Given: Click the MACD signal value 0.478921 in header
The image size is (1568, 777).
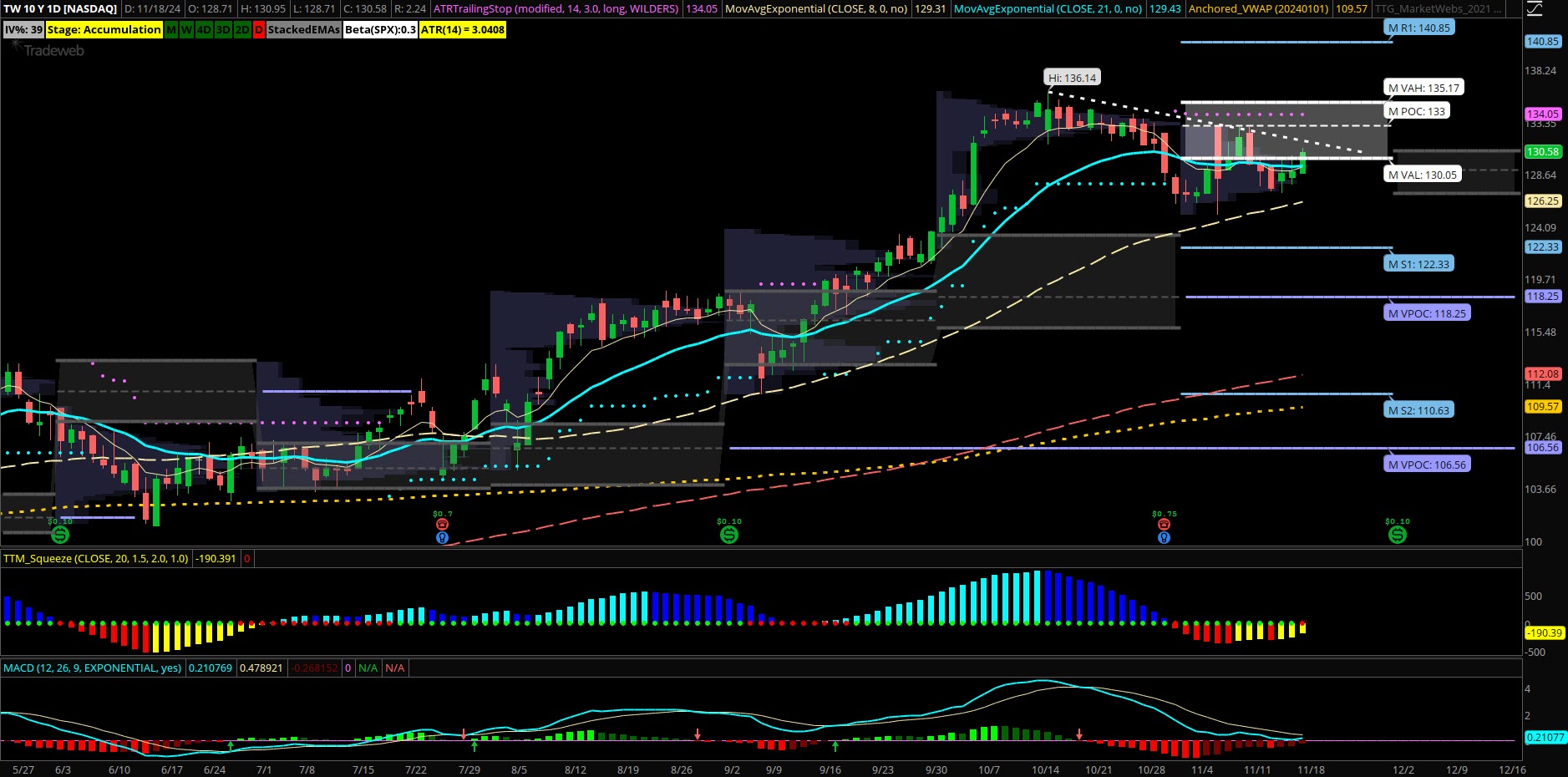Looking at the screenshot, I should pyautogui.click(x=261, y=668).
